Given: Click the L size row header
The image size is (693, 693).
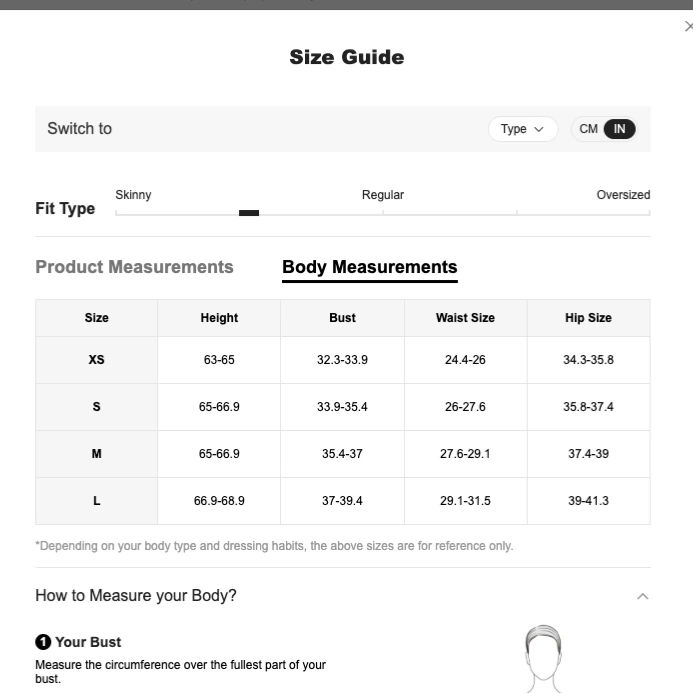Looking at the screenshot, I should pyautogui.click(x=96, y=501).
